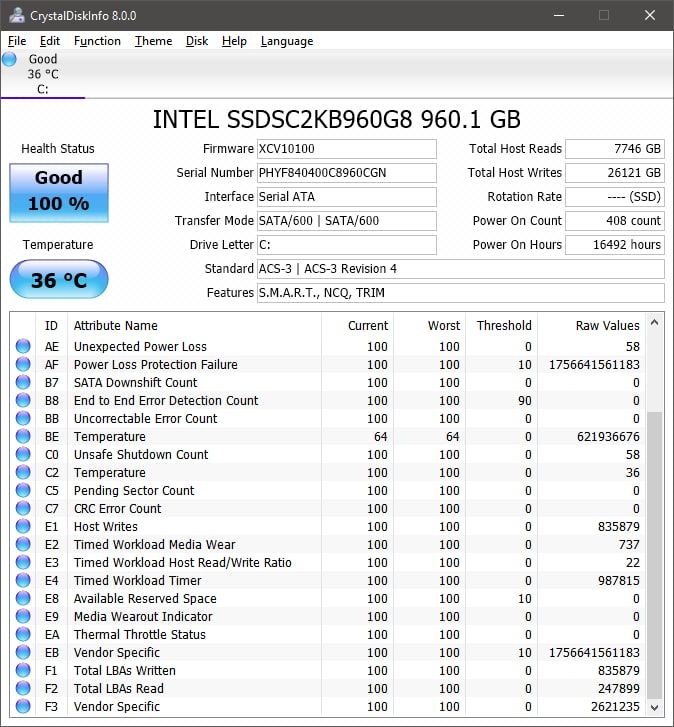Click the CrystalDiskInfo app icon in title bar
The width and height of the screenshot is (674, 727).
tap(17, 15)
